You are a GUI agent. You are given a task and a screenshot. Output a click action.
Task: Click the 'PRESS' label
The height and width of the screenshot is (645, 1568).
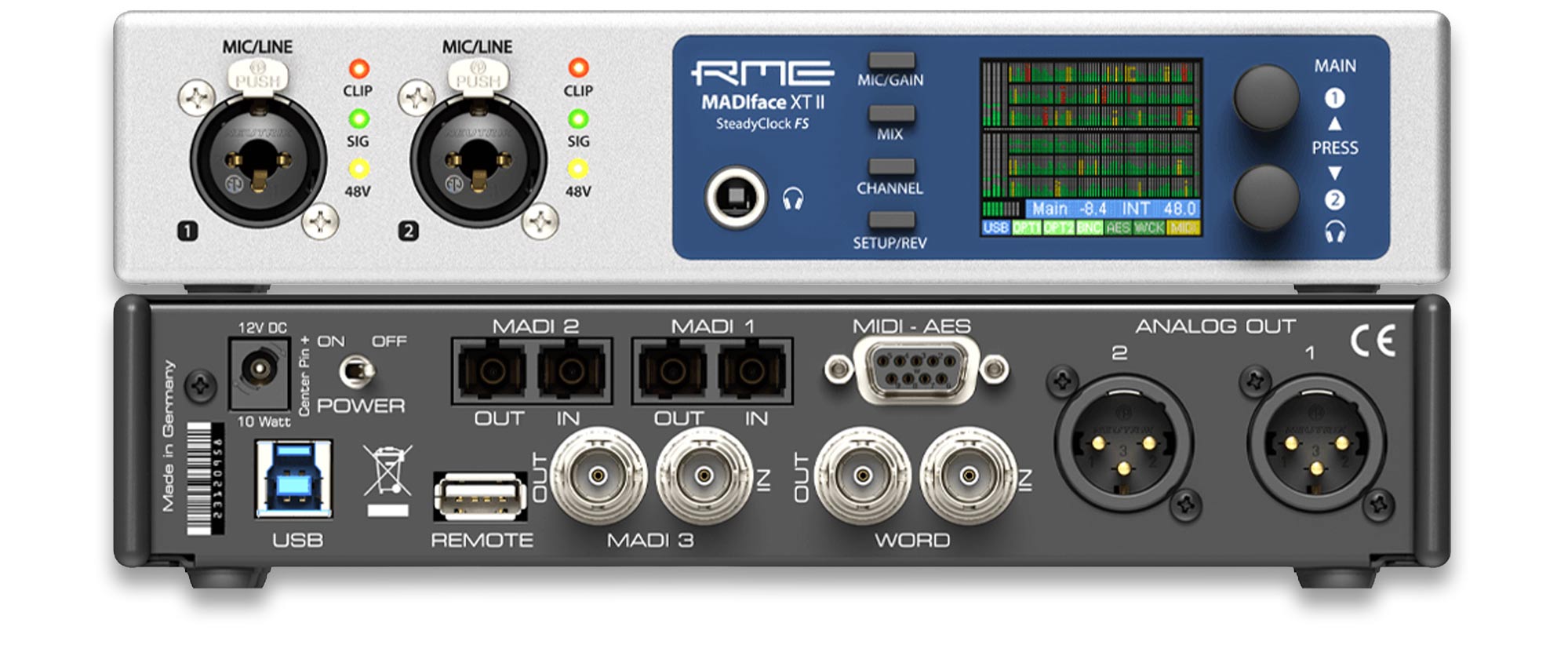point(1334,148)
